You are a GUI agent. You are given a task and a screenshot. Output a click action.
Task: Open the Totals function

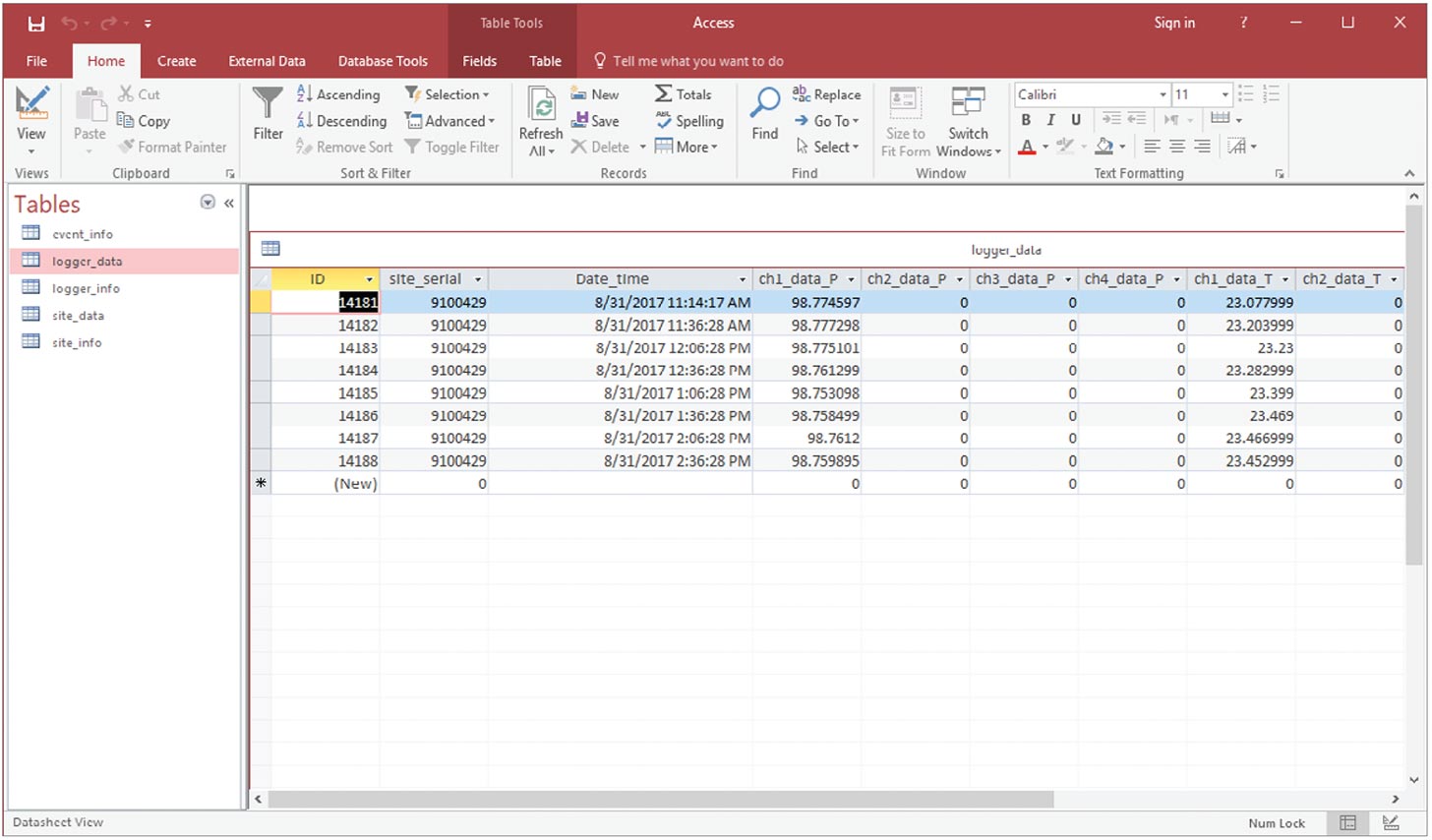[x=686, y=93]
